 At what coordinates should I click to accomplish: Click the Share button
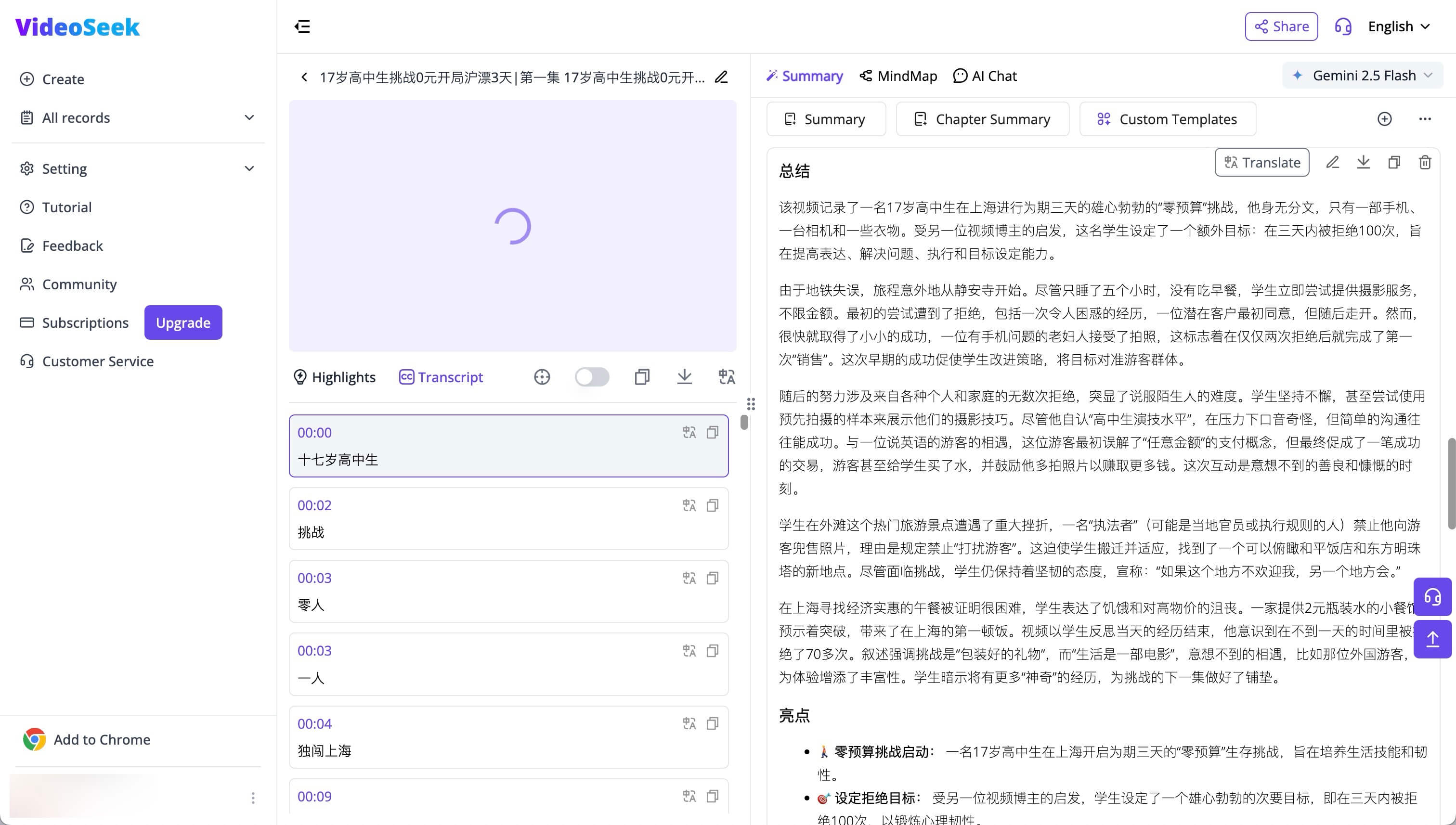(1281, 26)
